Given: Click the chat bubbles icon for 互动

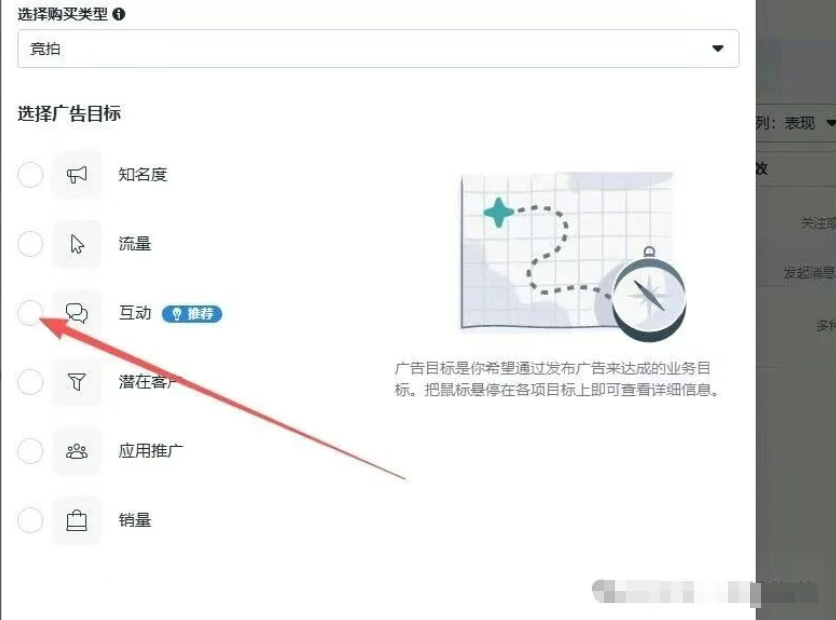Looking at the screenshot, I should tap(77, 313).
